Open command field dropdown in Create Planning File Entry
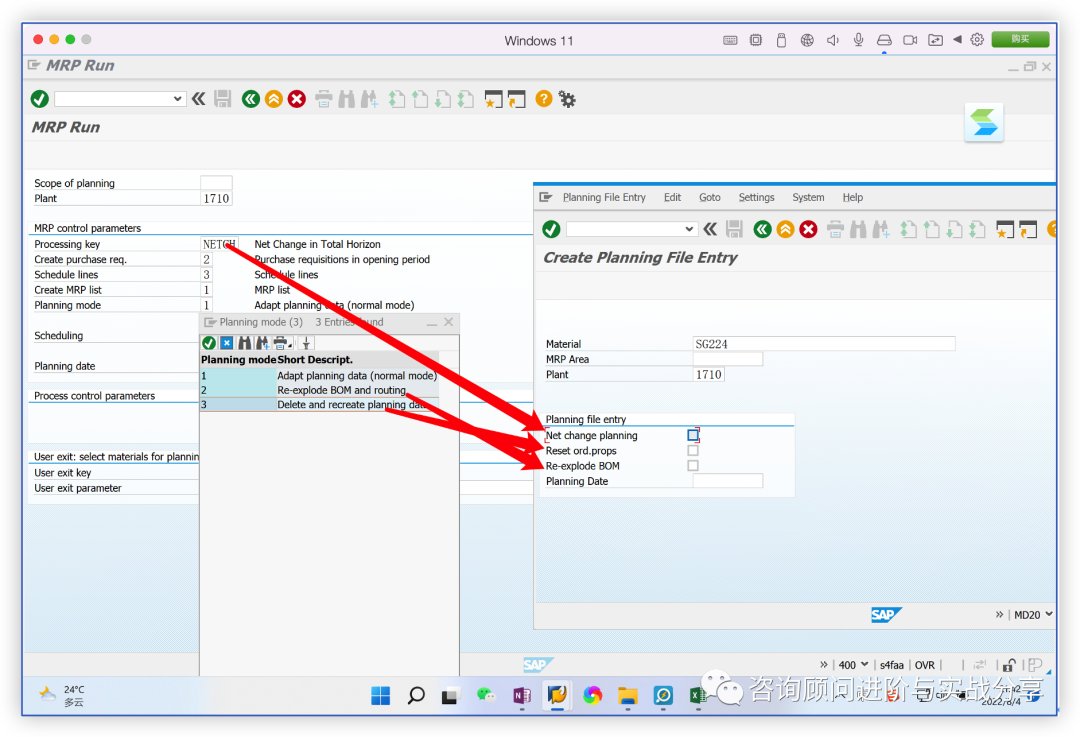Screen dimensions: 1080x737 click(689, 229)
